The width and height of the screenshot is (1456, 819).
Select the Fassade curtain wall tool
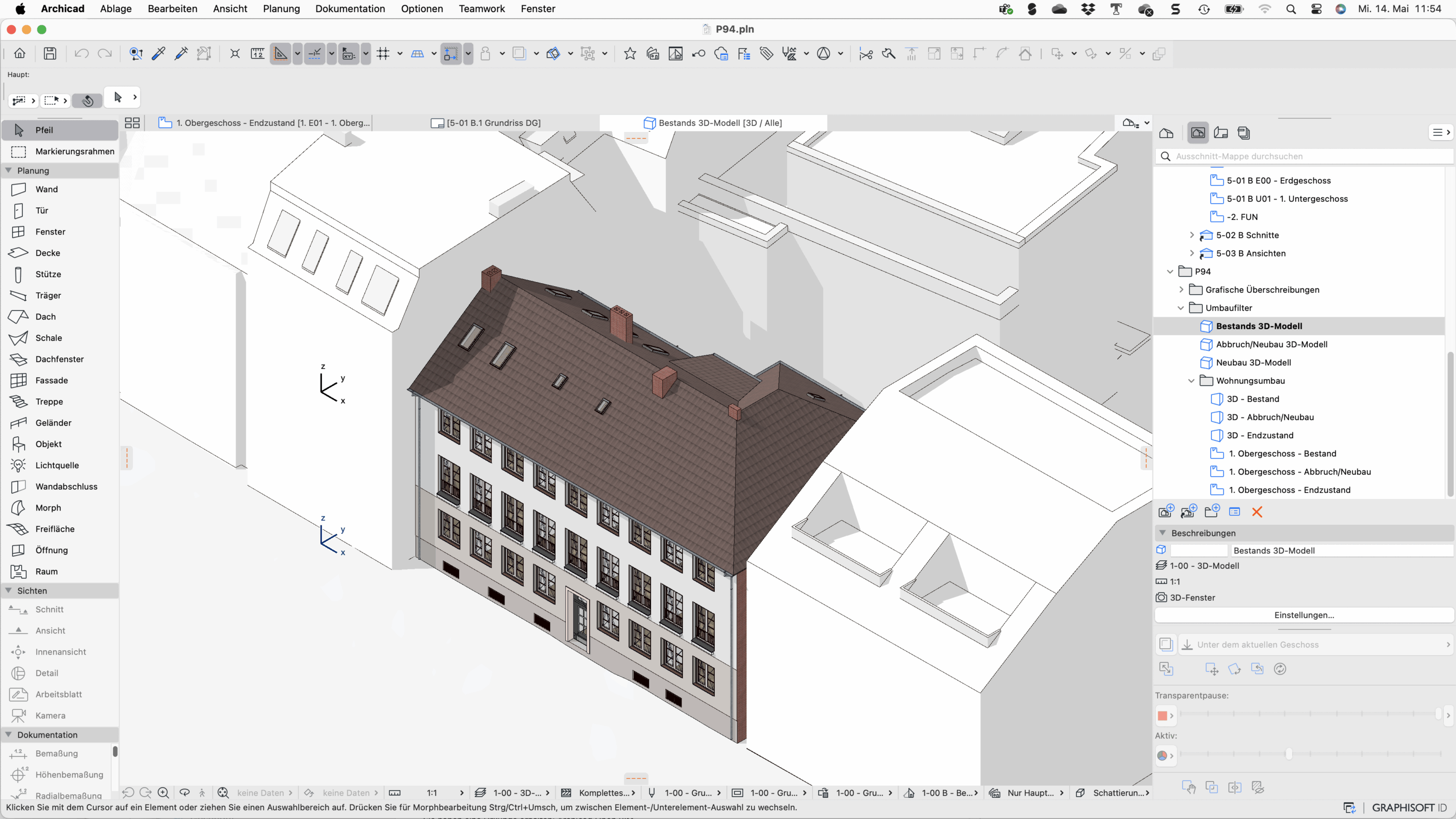(59, 380)
